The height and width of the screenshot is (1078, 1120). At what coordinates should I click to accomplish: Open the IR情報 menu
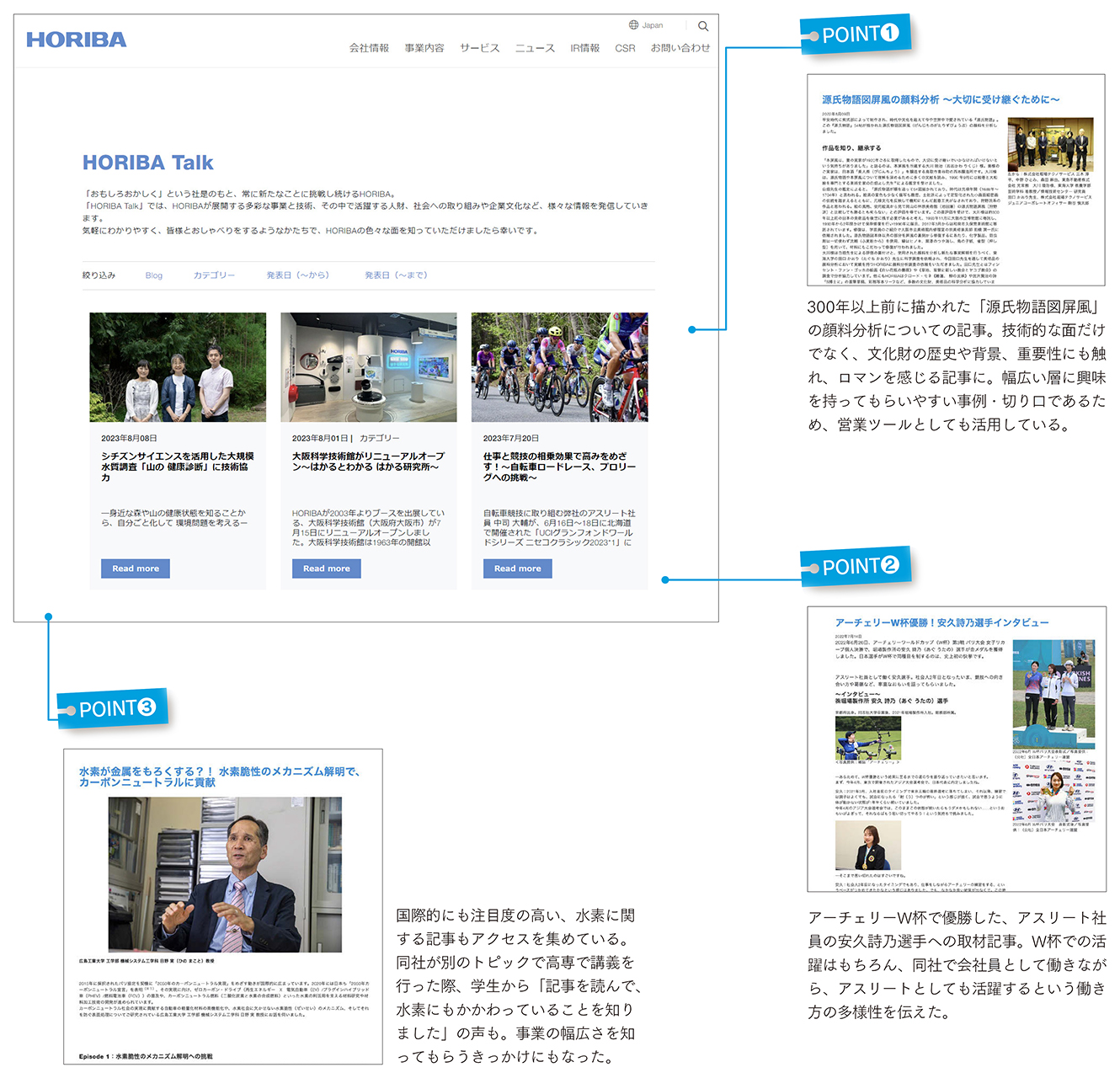click(x=584, y=48)
